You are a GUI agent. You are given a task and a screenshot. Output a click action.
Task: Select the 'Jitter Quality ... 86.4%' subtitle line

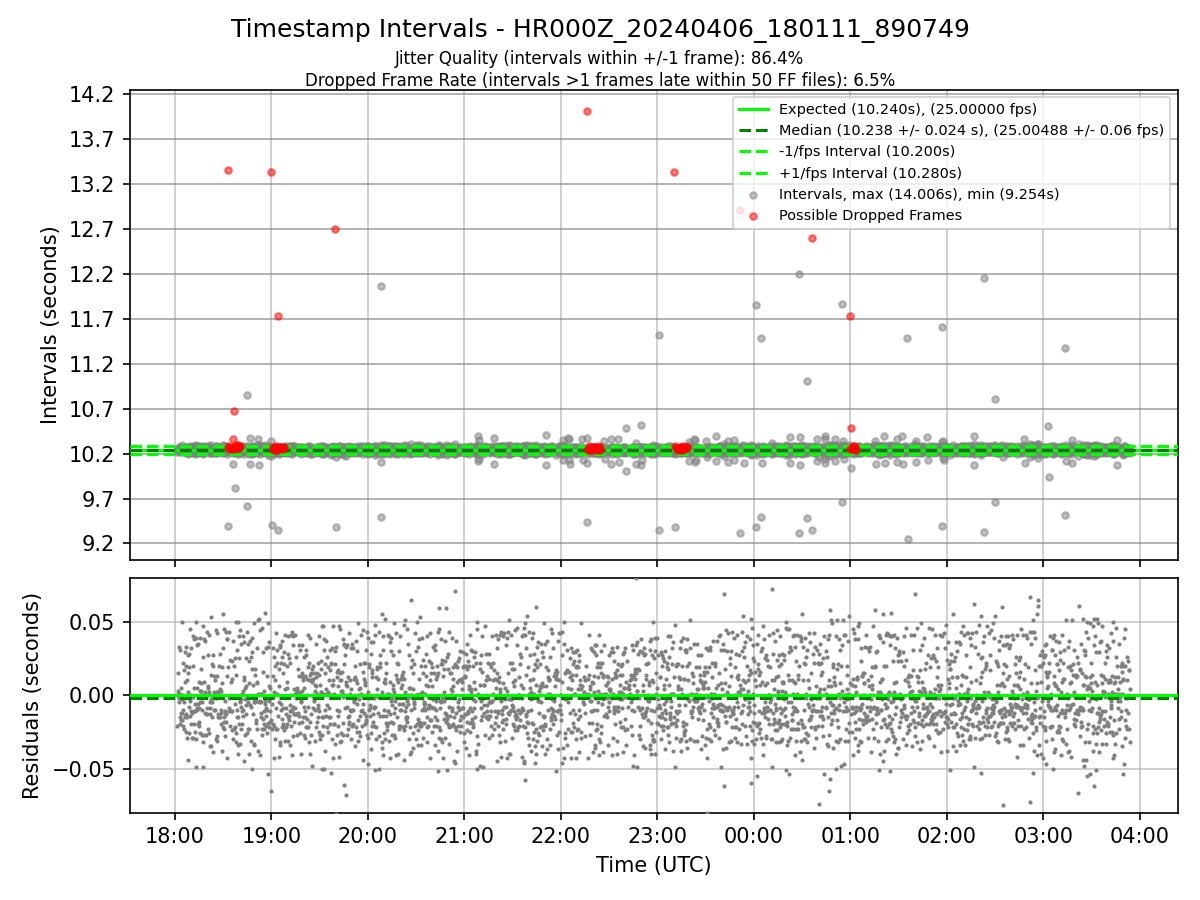tap(599, 58)
